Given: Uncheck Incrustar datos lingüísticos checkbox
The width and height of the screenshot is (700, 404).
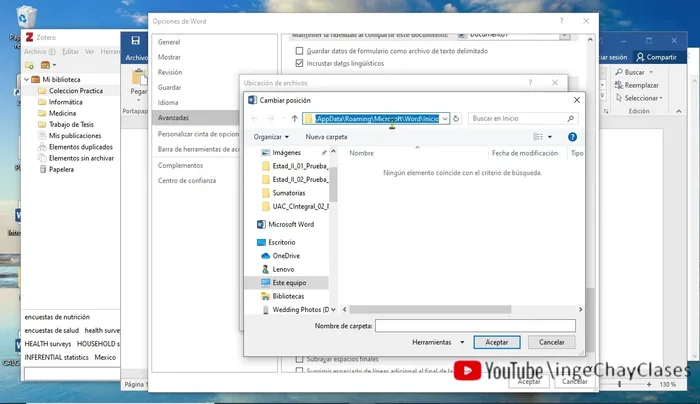Looking at the screenshot, I should point(300,64).
